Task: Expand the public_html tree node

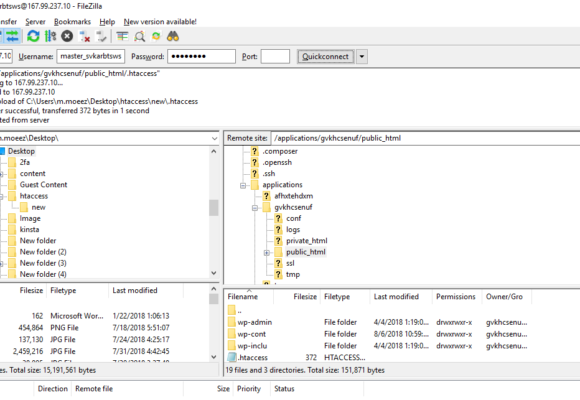Action: [267, 253]
